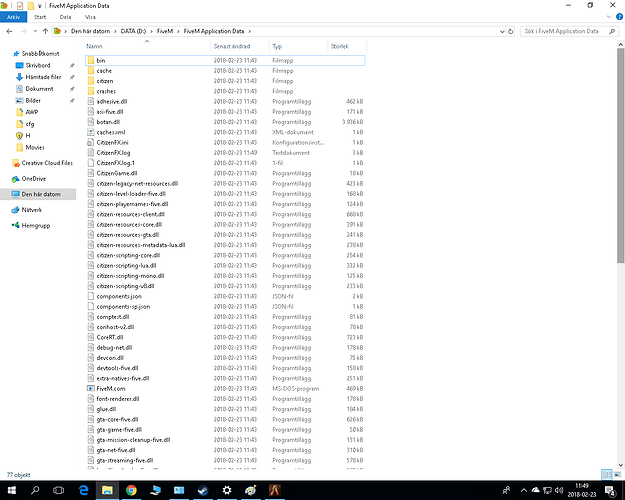625x500 pixels.
Task: Select the citizen folder icon
Action: (x=91, y=81)
